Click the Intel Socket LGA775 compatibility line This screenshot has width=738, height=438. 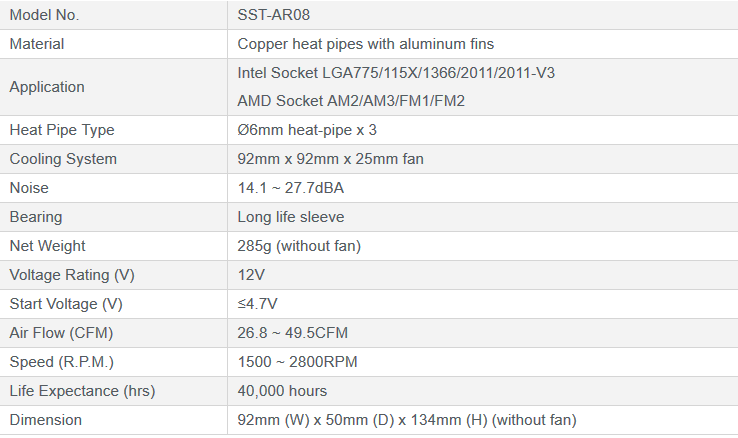[x=396, y=73]
